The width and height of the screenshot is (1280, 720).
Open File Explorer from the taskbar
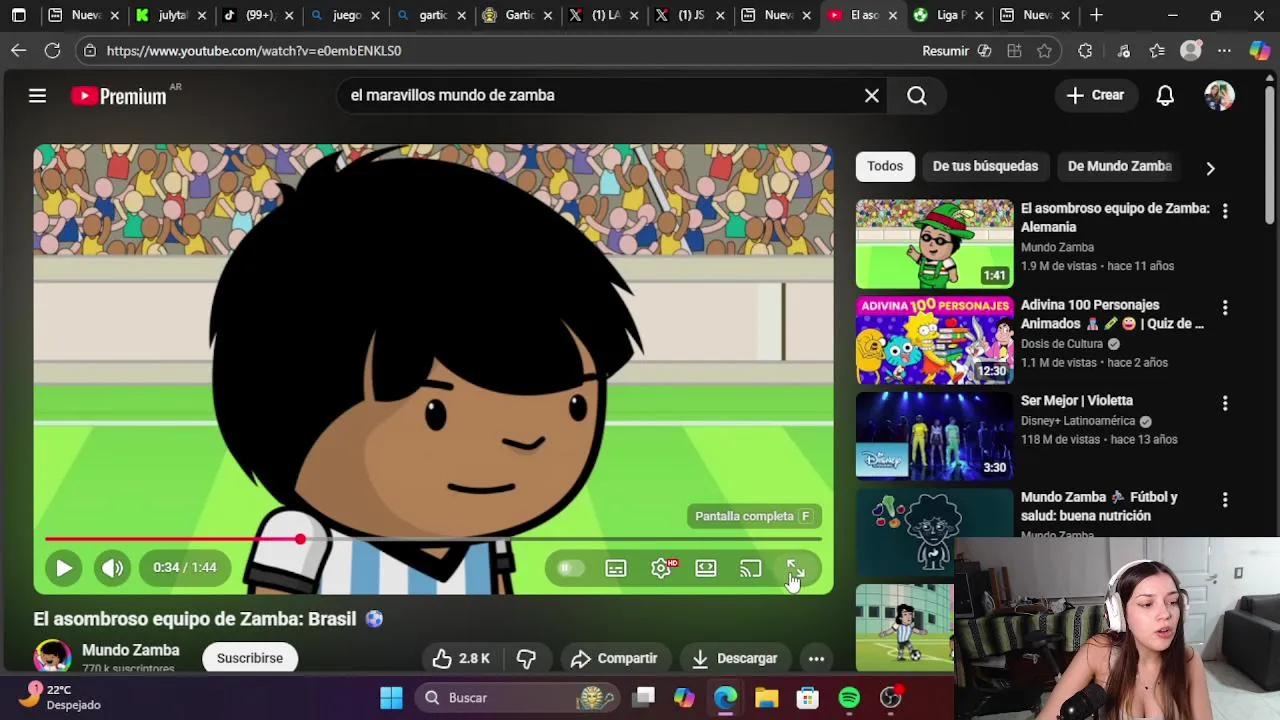point(766,698)
